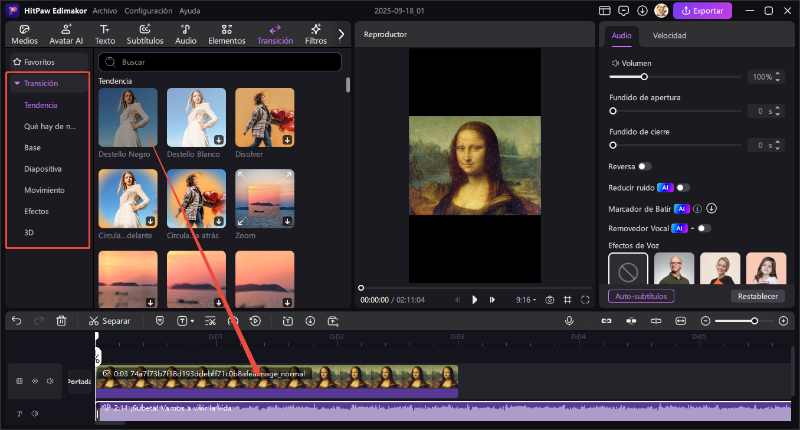Add a marker using the shield-shaped icon

pos(160,321)
